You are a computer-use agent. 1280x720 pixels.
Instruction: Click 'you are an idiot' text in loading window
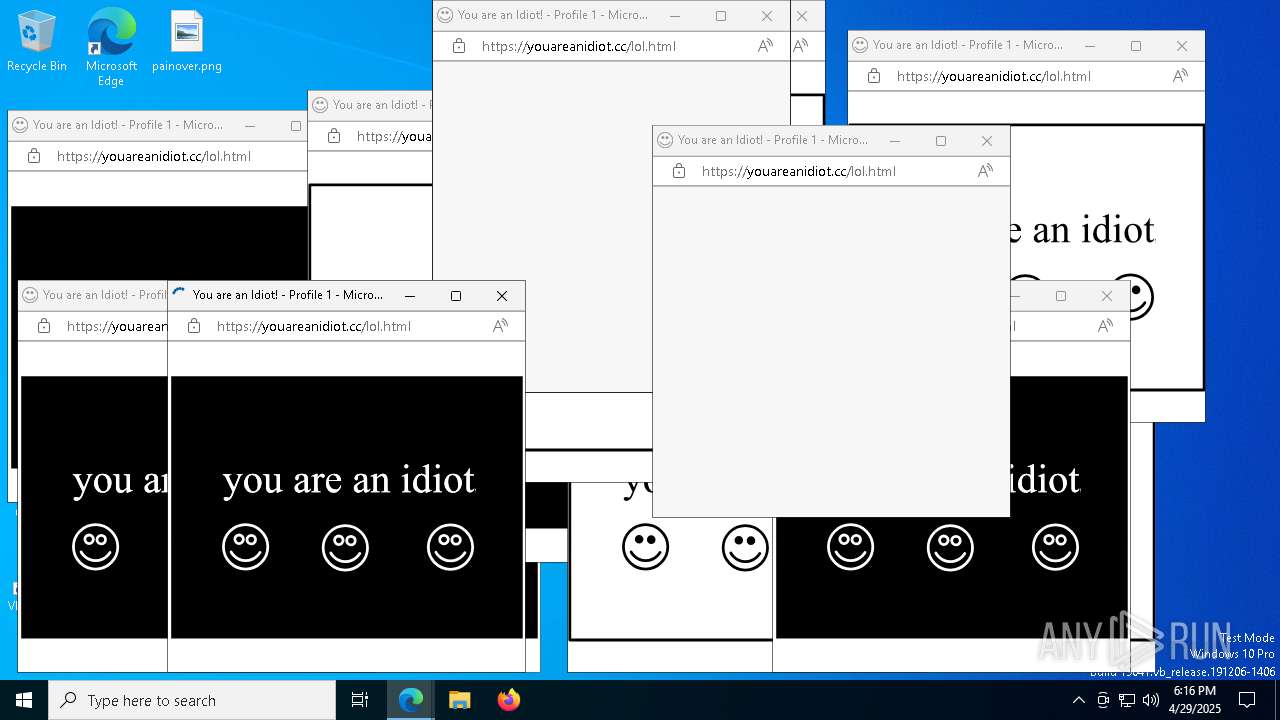coord(349,480)
